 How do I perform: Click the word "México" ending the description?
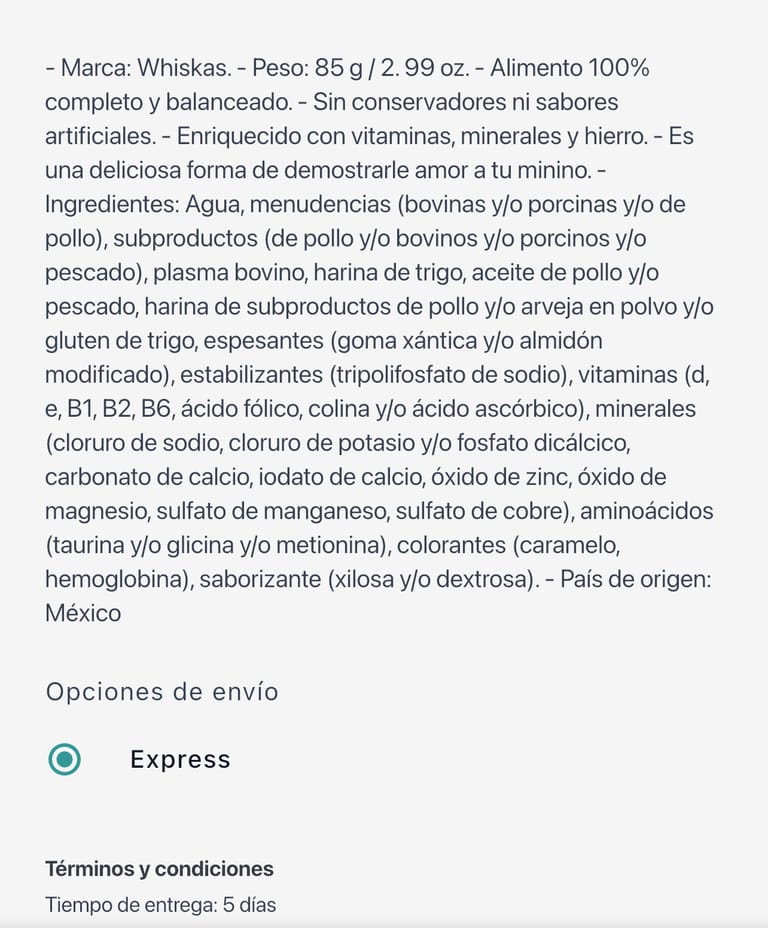(83, 612)
